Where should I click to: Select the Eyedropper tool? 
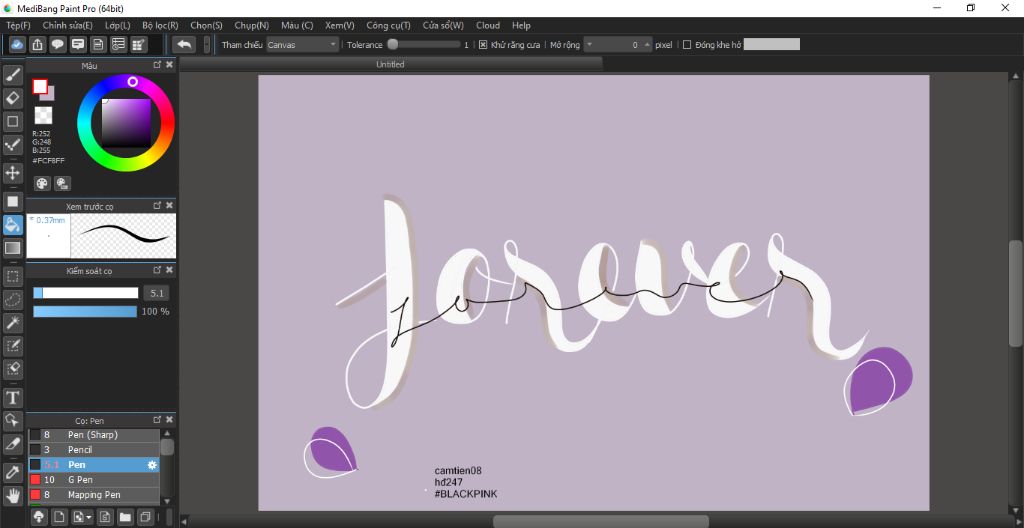tap(12, 472)
